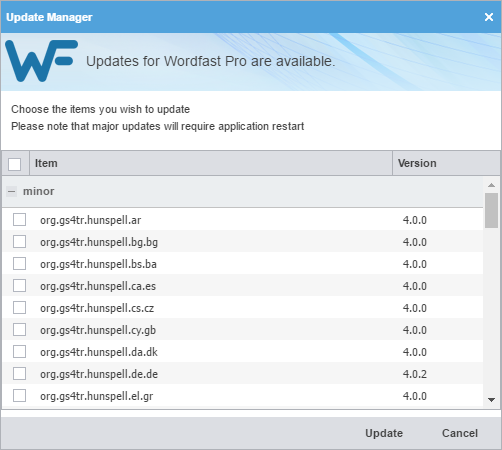Select the org.gs4tr.hunspell.bg.bg item text
502x450 pixels.
tap(99, 242)
